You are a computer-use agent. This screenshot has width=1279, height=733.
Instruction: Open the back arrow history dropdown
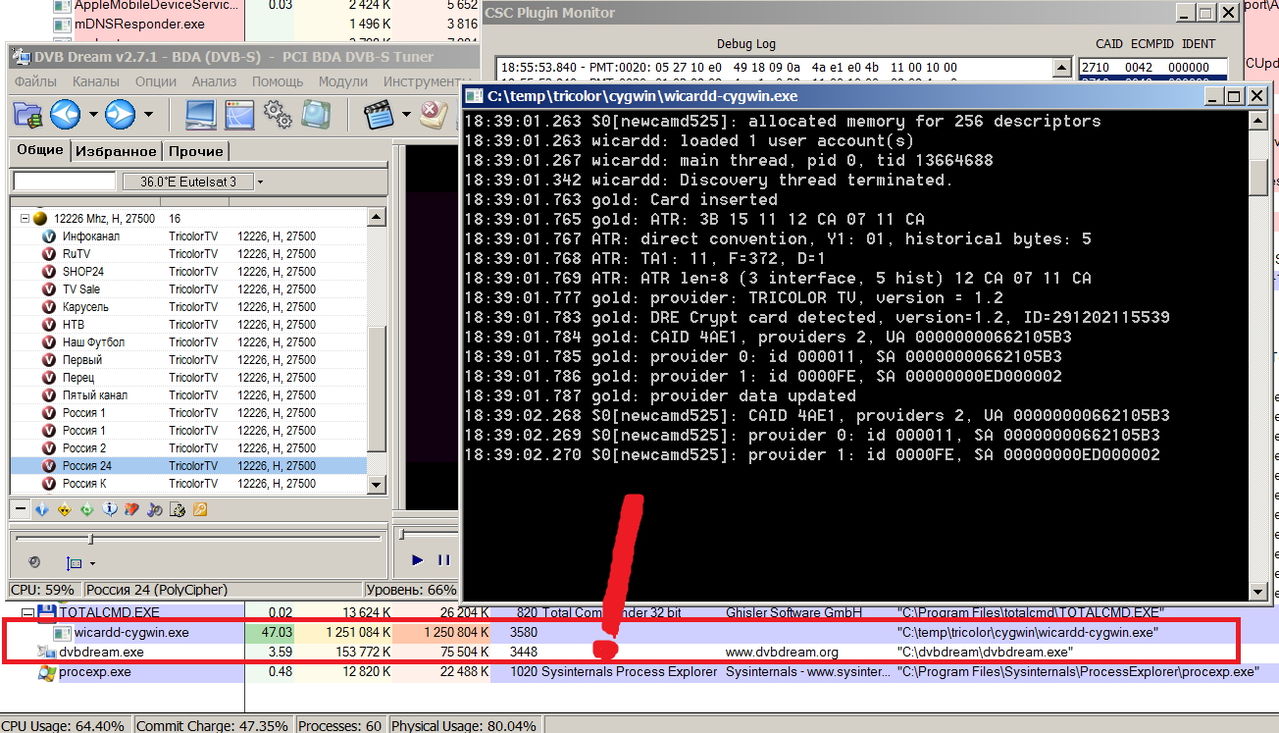[93, 115]
